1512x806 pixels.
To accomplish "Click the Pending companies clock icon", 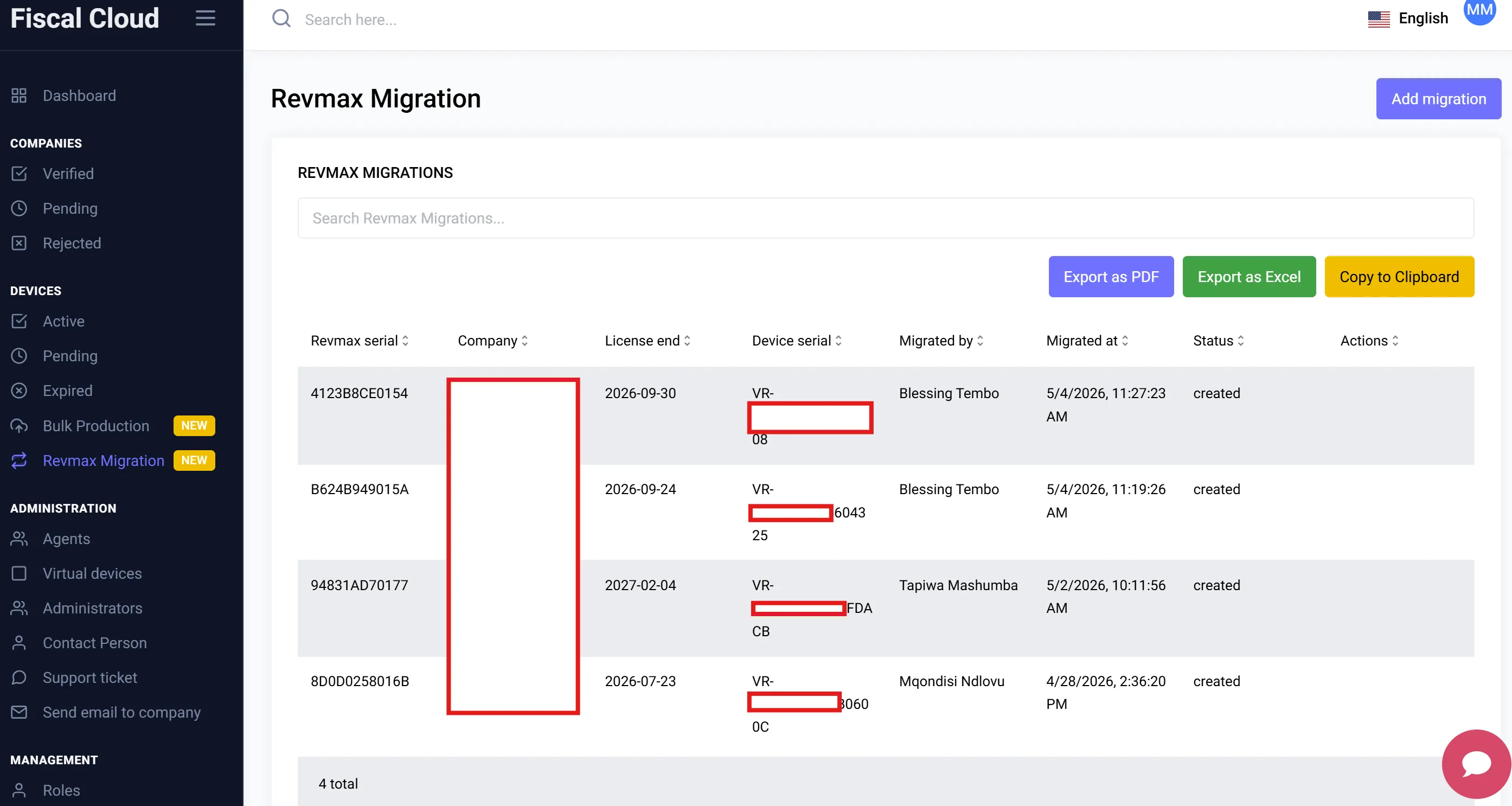I will click(19, 208).
